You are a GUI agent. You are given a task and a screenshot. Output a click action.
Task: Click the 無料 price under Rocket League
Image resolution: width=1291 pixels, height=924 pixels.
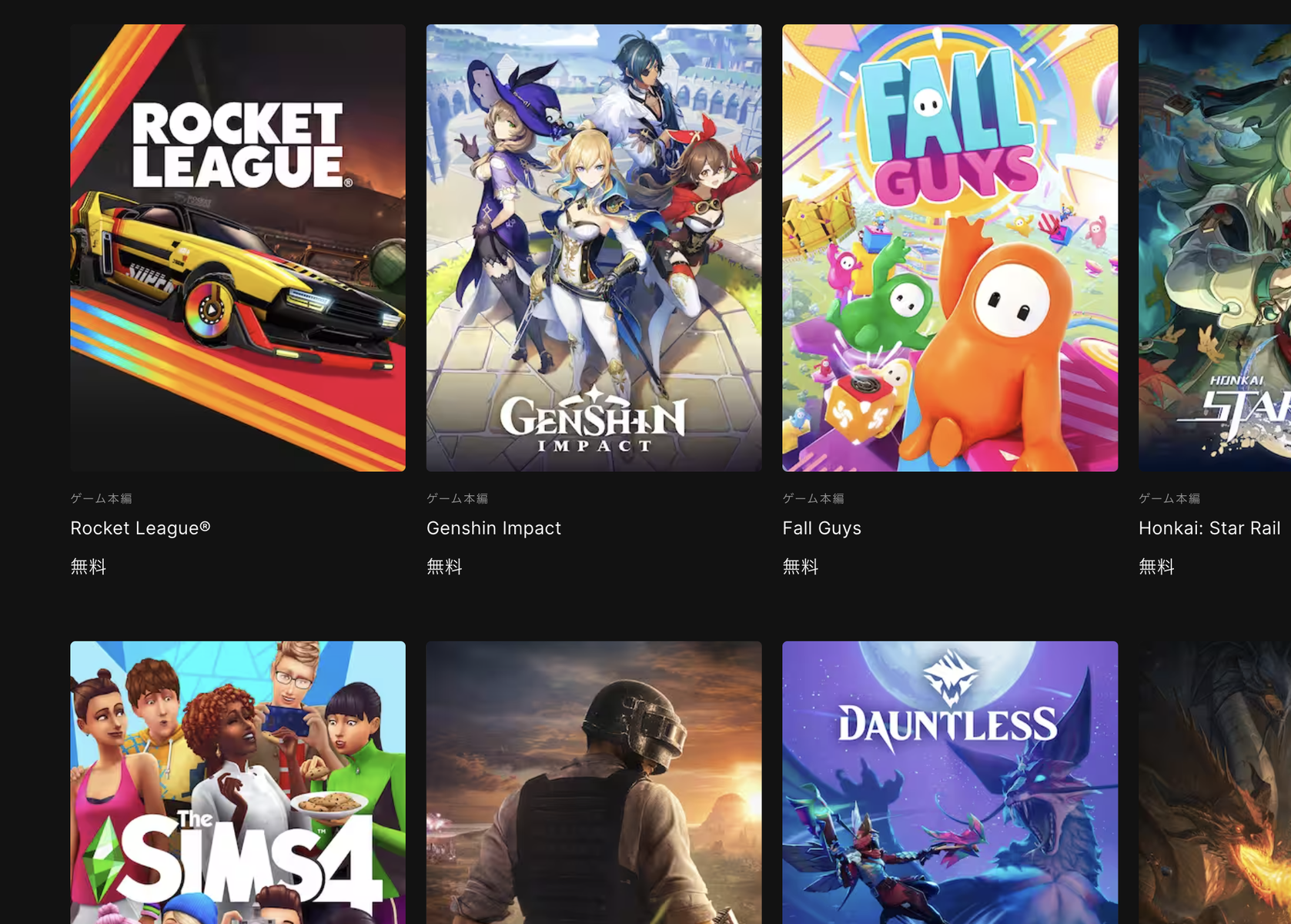(x=89, y=567)
